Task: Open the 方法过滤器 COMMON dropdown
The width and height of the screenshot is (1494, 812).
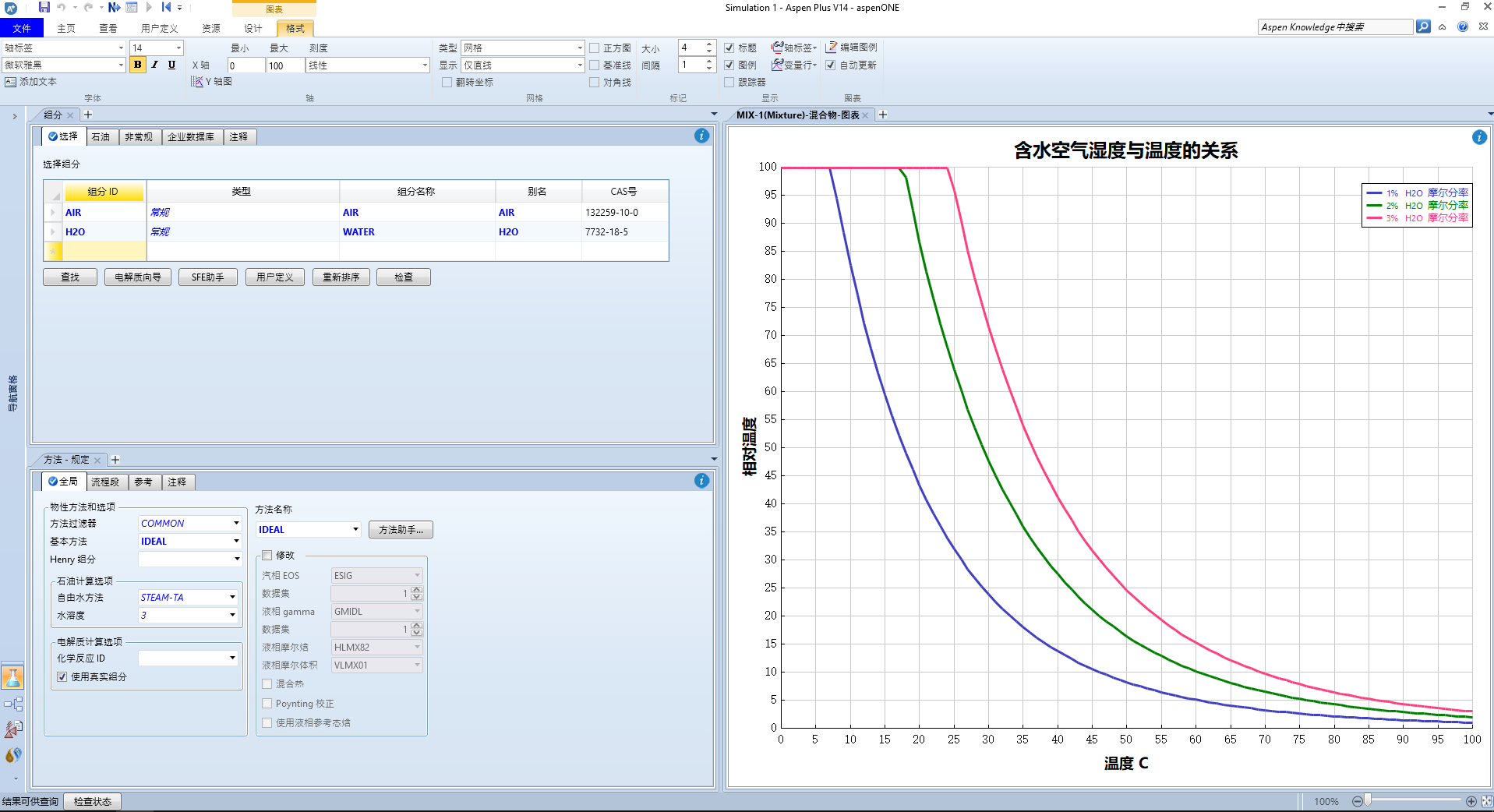Action: pyautogui.click(x=236, y=523)
